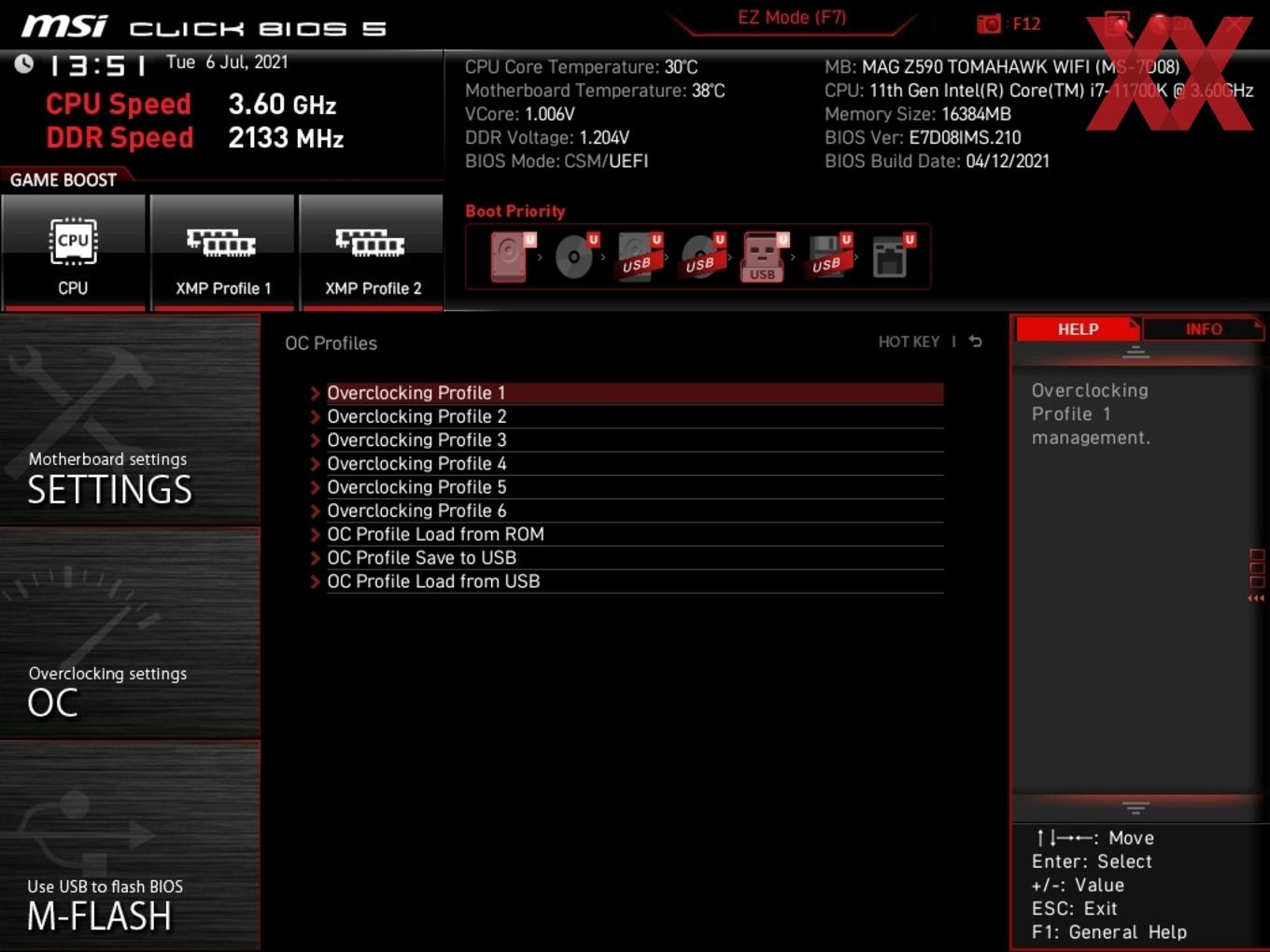Click the clock icon beside the time
Viewport: 1270px width, 952px height.
24,63
